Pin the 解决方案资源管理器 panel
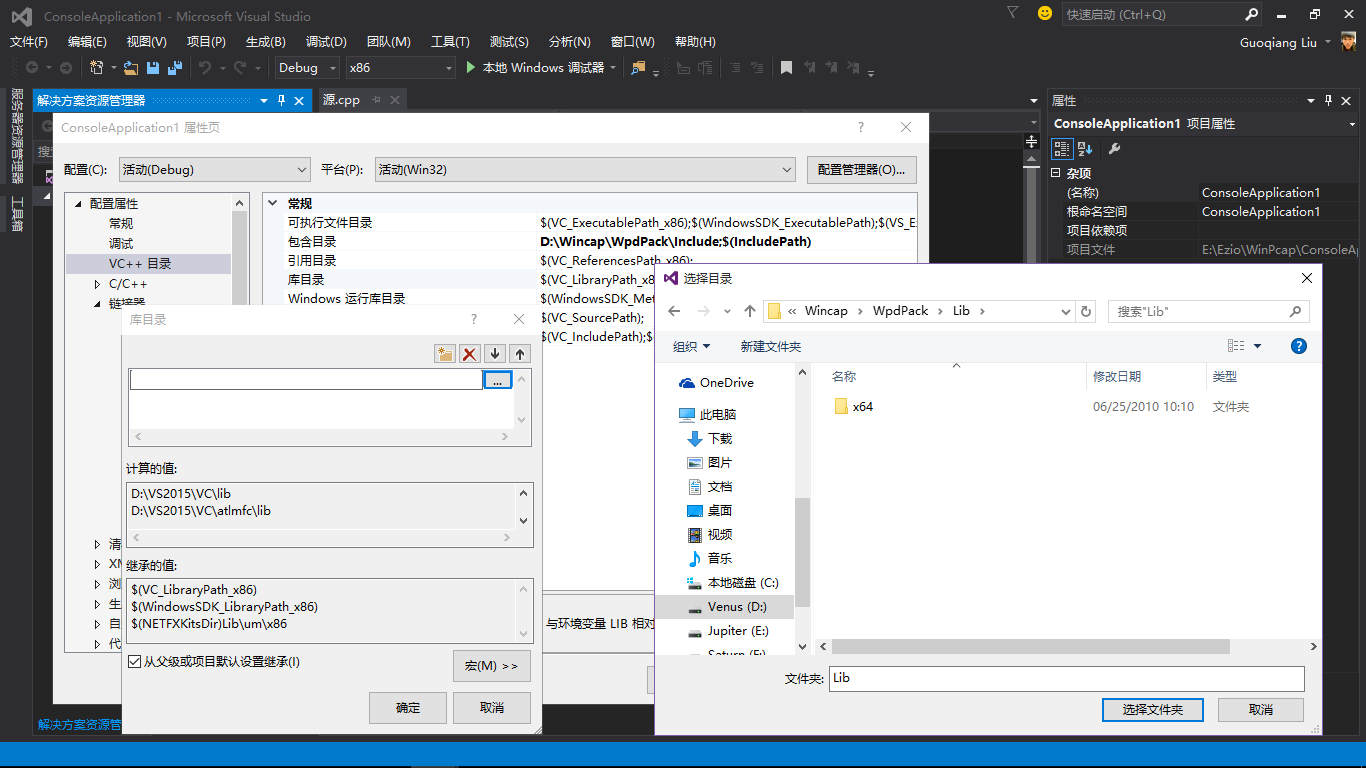Screen dimensions: 1366x768 tap(282, 100)
